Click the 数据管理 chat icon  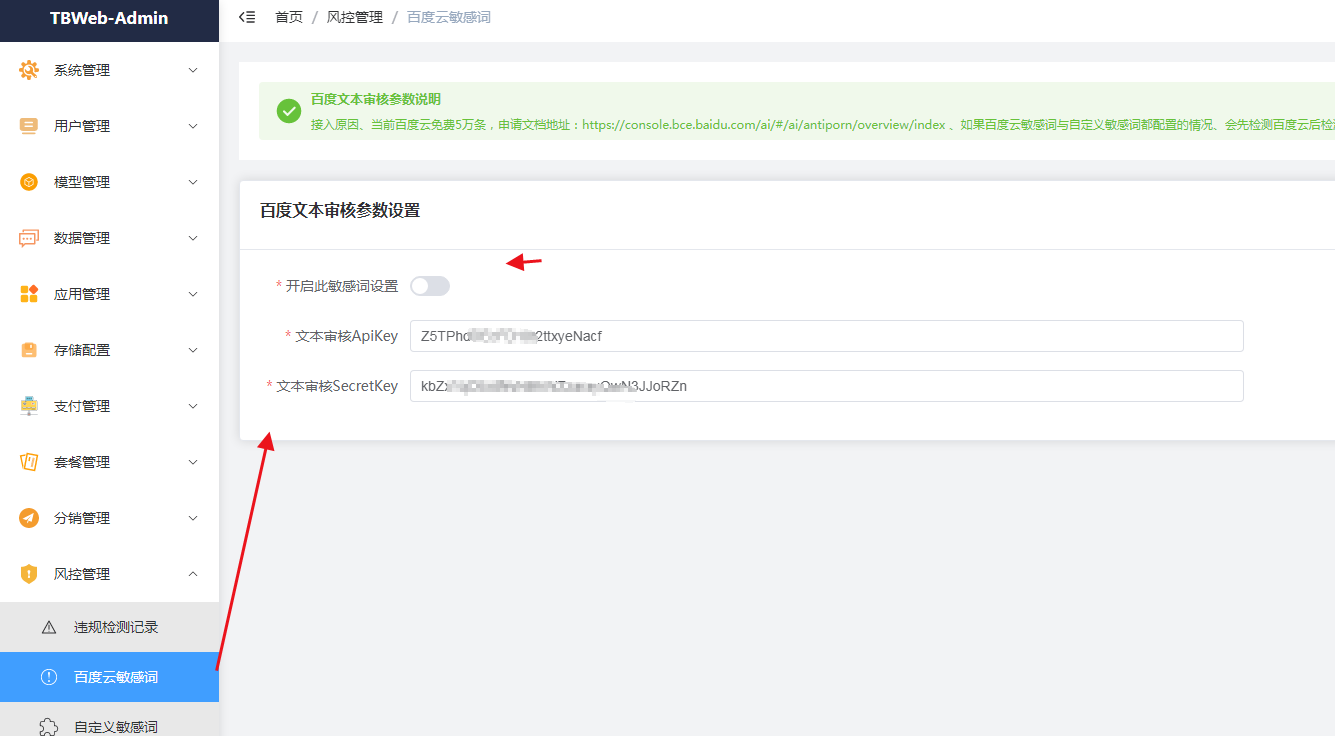coord(29,238)
